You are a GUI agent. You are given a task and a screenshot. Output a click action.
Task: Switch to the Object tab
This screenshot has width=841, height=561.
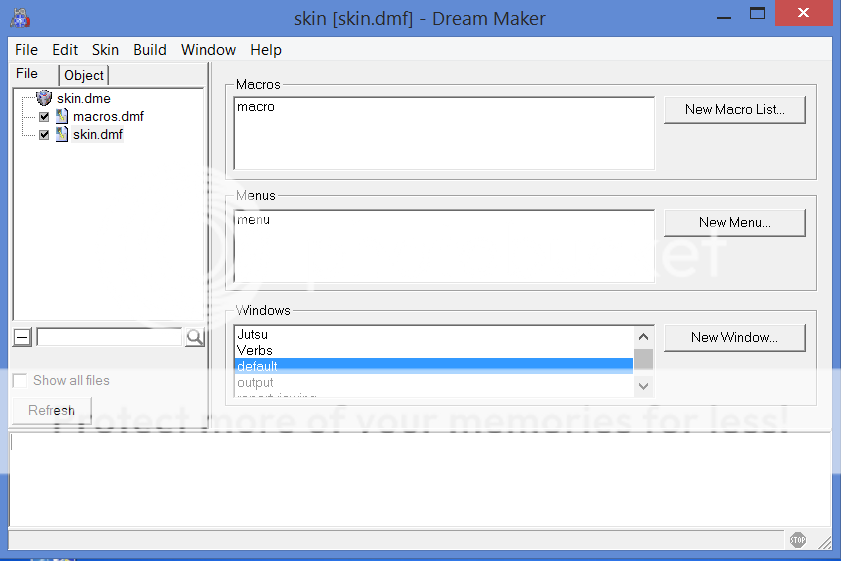coord(84,75)
